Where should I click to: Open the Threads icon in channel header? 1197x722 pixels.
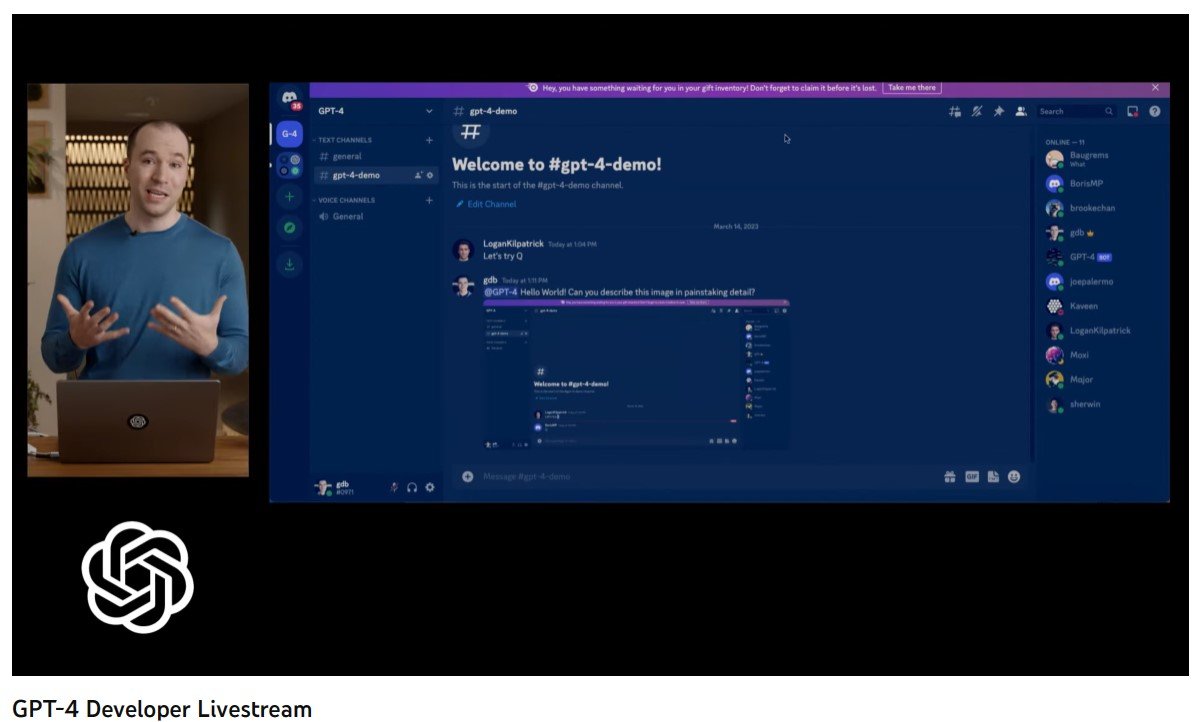(955, 112)
